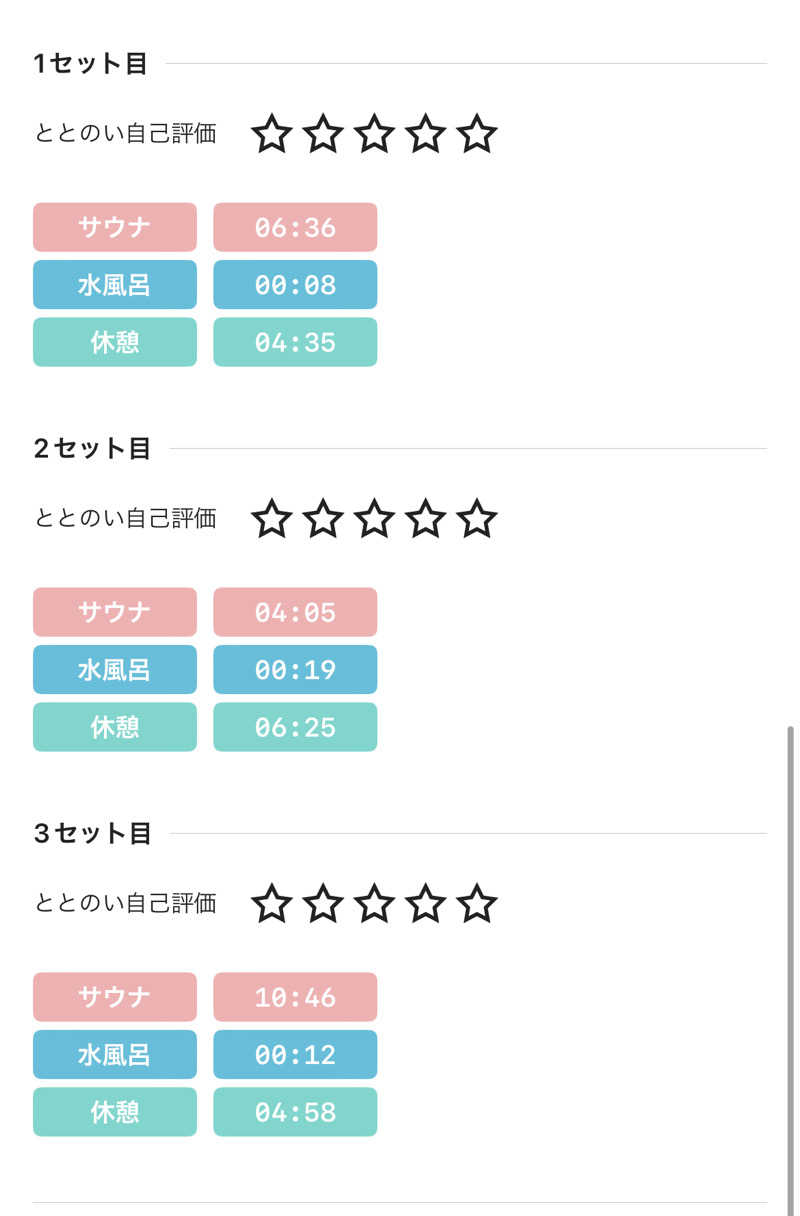Click set 1 rest time 04:35
Image resolution: width=800 pixels, height=1216 pixels.
295,342
